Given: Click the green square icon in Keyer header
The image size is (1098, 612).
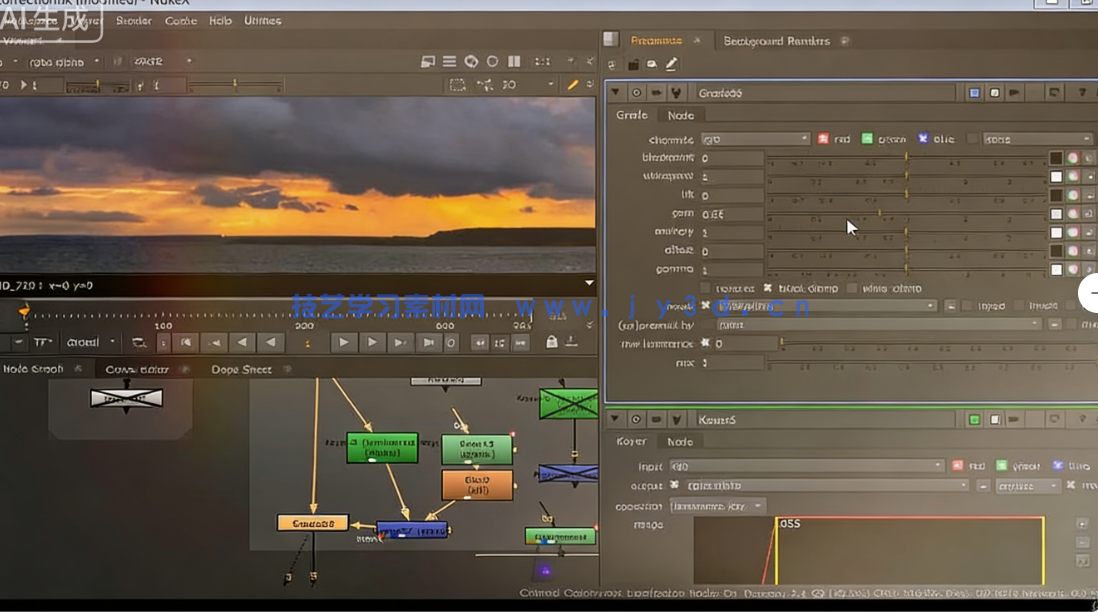Looking at the screenshot, I should pos(974,420).
